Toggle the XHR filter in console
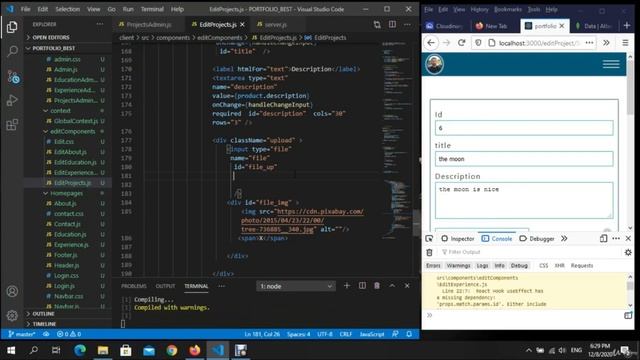 point(560,266)
